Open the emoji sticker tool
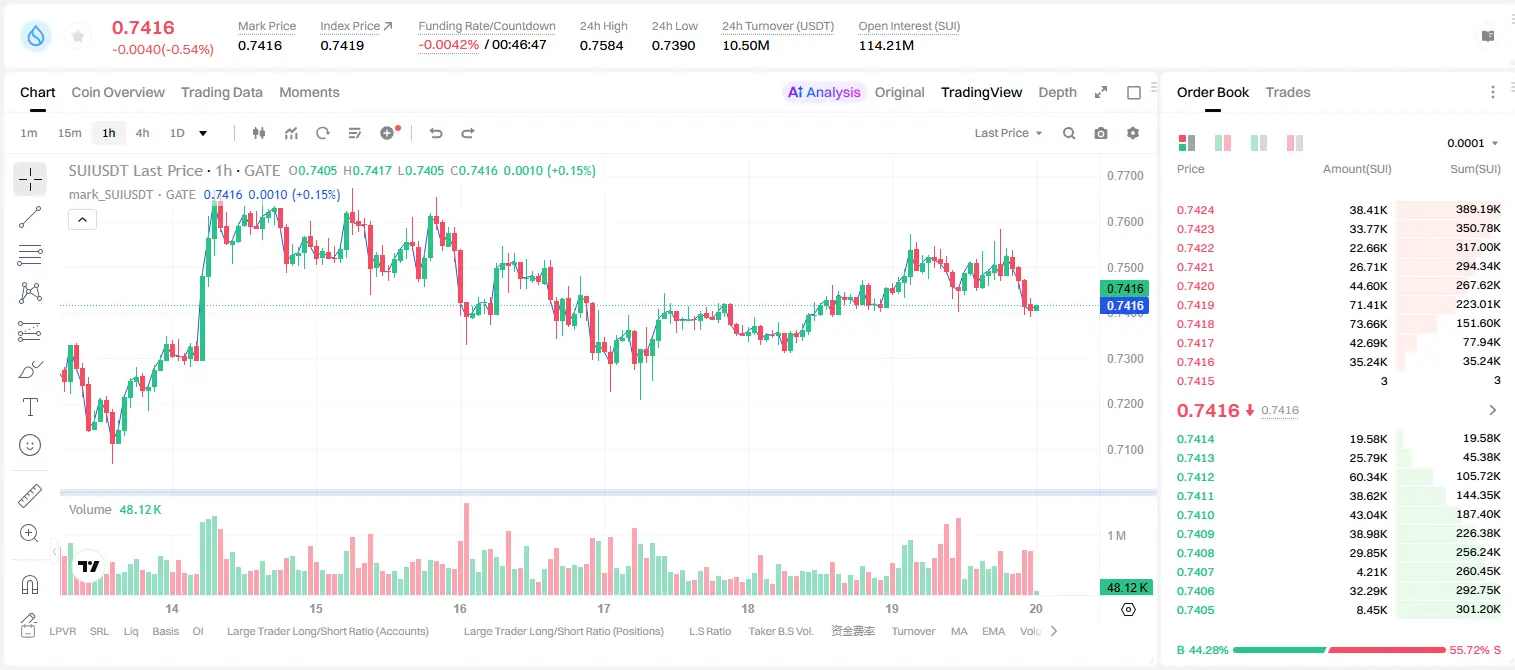 (30, 445)
